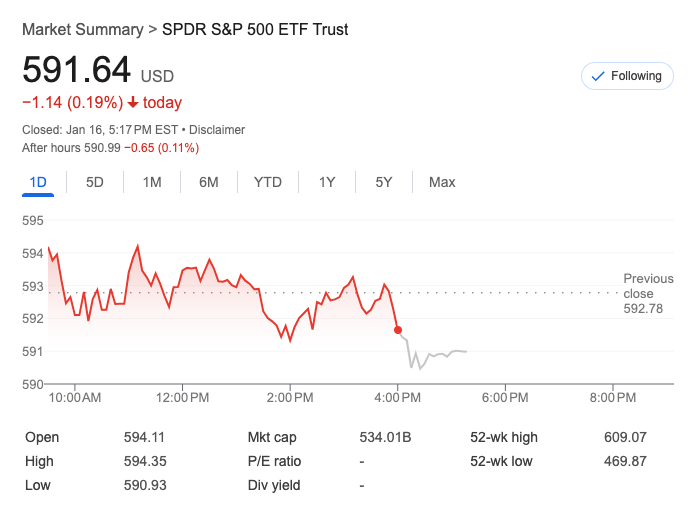Click the Market Summary breadcrumb
This screenshot has height=505, width=690.
[x=82, y=30]
